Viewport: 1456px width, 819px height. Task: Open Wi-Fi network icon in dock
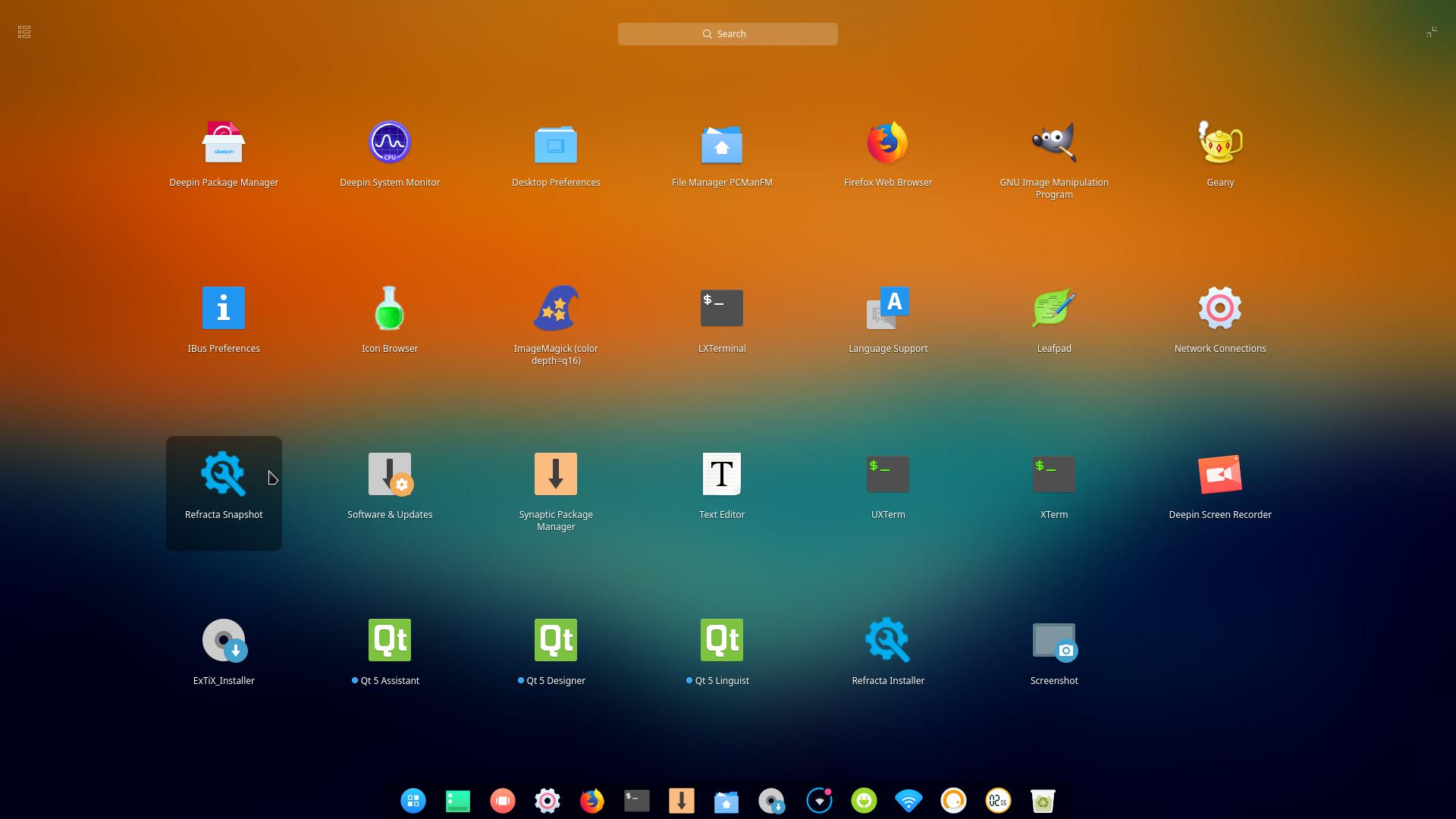tap(908, 801)
